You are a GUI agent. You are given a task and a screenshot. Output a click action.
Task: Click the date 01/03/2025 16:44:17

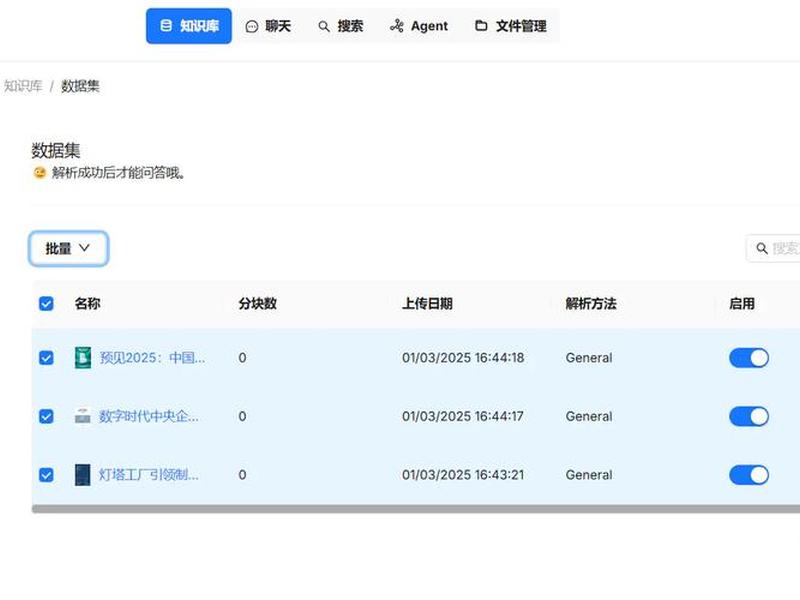[x=463, y=416]
